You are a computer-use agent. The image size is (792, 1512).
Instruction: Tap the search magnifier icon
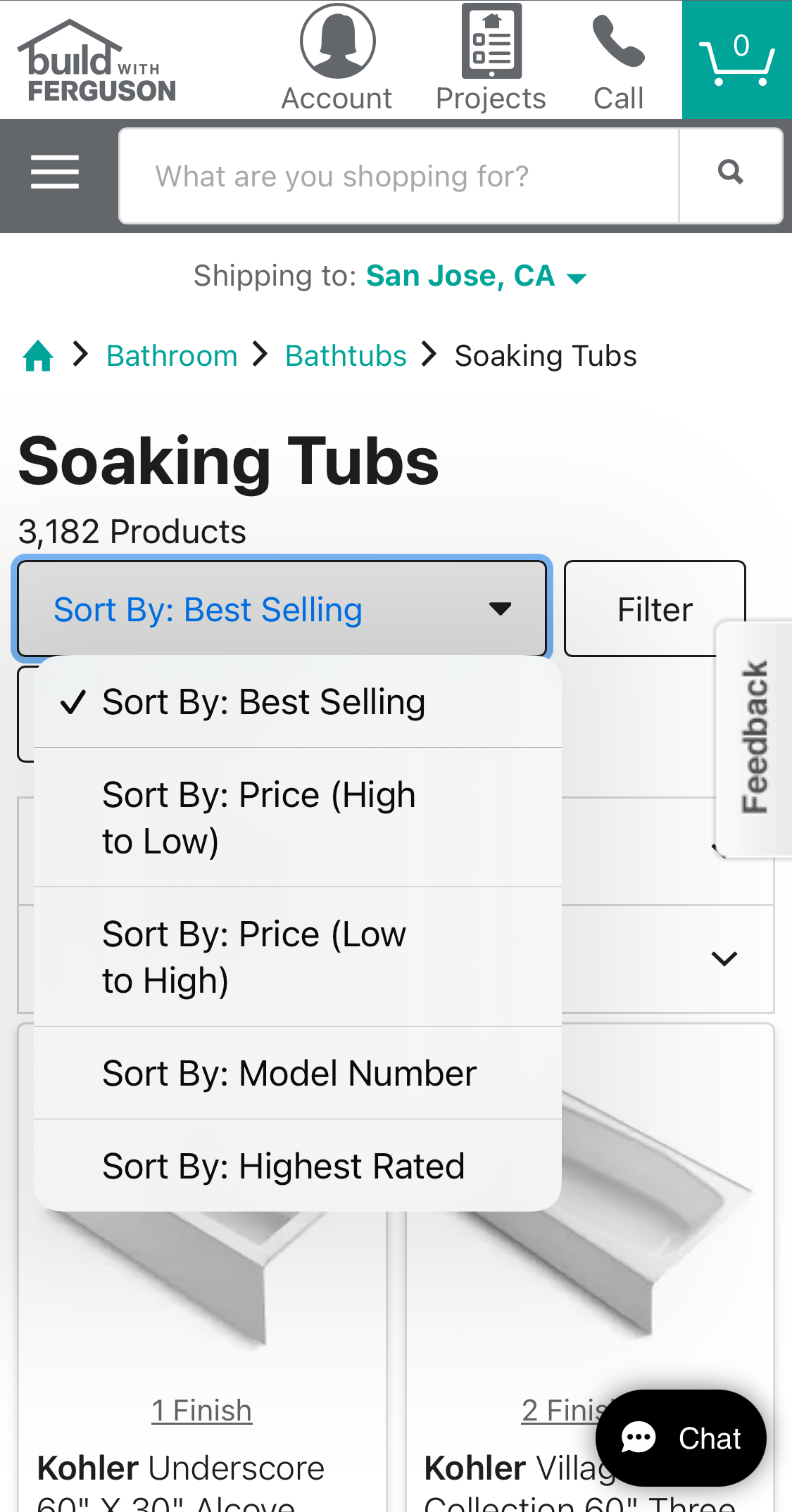tap(730, 171)
